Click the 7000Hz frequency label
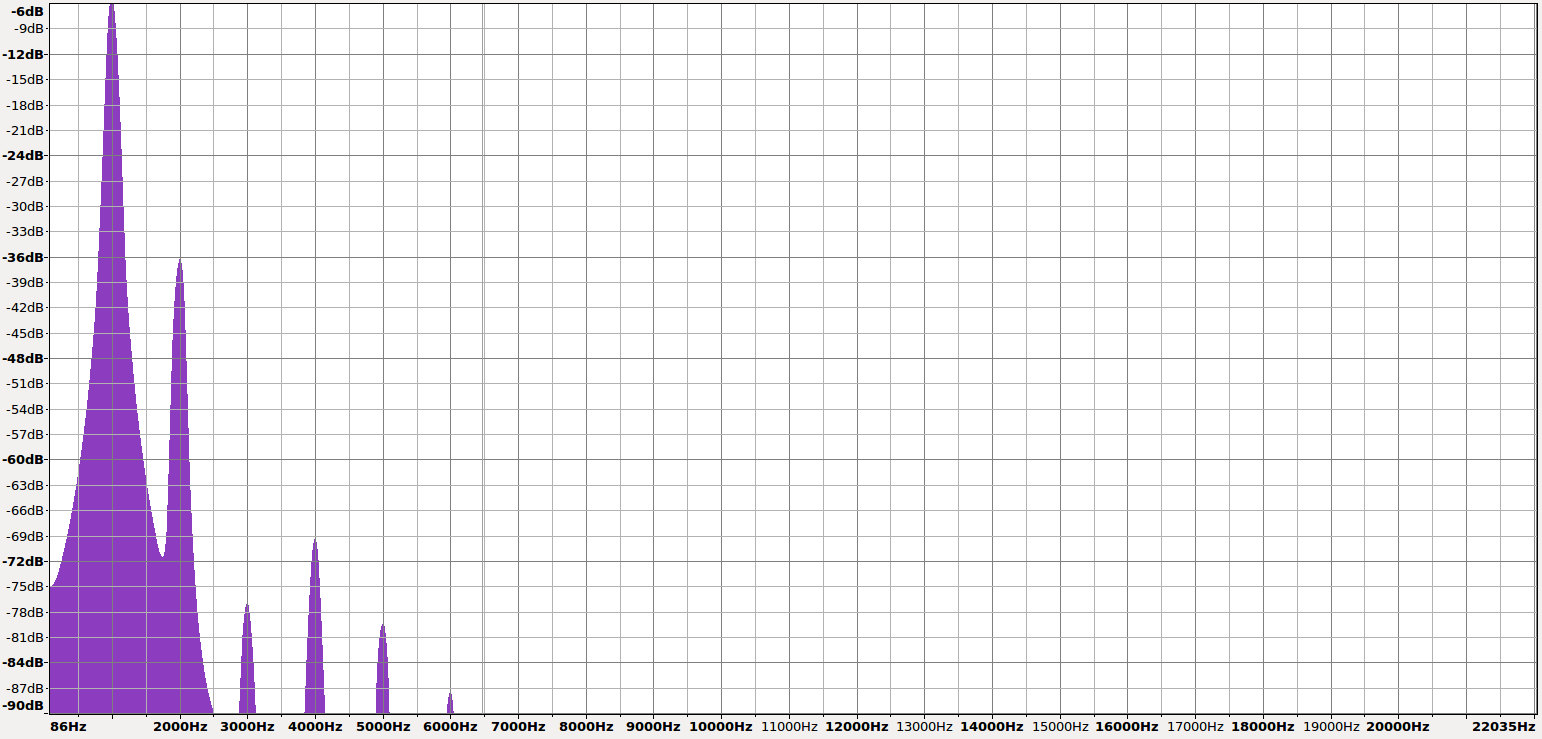1542x739 pixels. (x=518, y=726)
